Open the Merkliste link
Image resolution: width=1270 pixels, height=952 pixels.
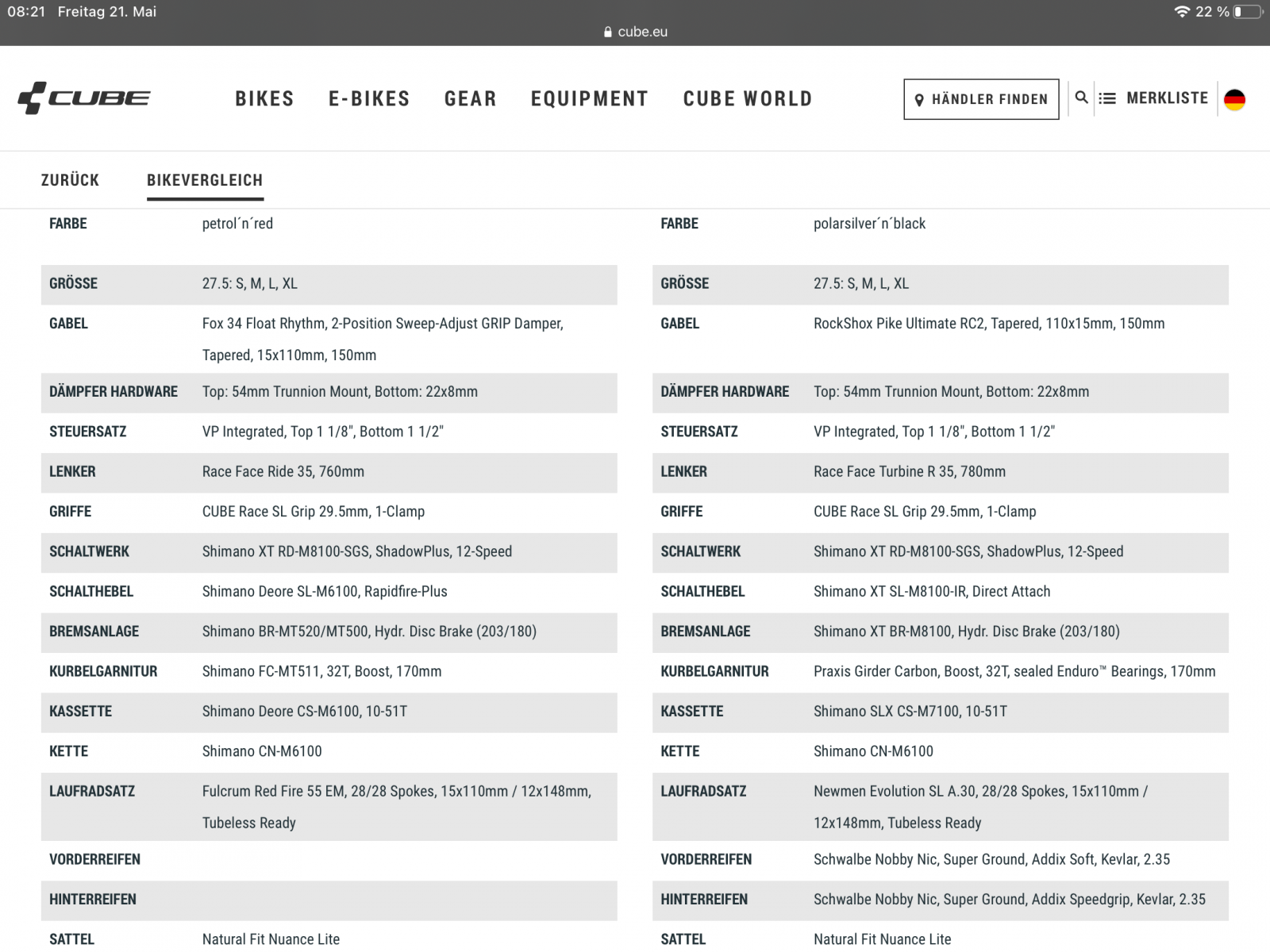point(1167,98)
